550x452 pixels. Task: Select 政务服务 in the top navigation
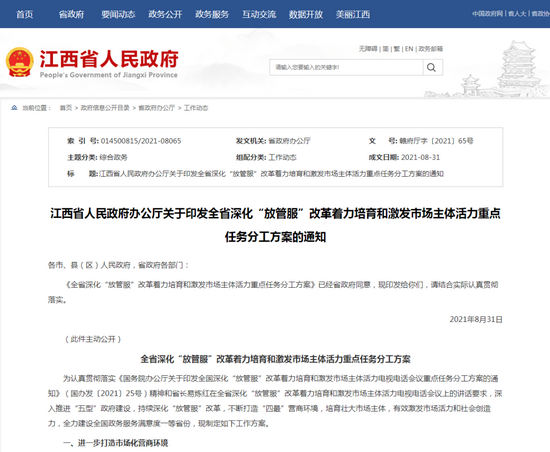coord(212,14)
